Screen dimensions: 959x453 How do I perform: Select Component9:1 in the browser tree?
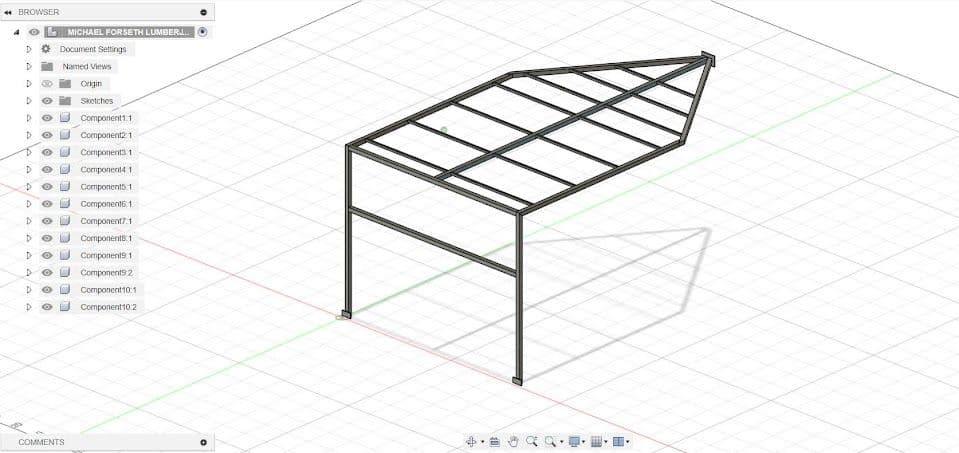point(106,256)
